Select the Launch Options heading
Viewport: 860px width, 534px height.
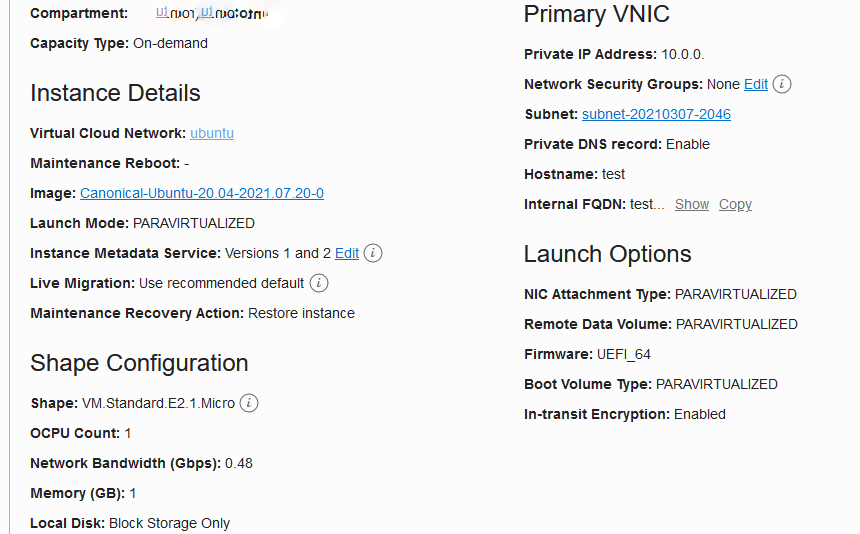(x=608, y=254)
